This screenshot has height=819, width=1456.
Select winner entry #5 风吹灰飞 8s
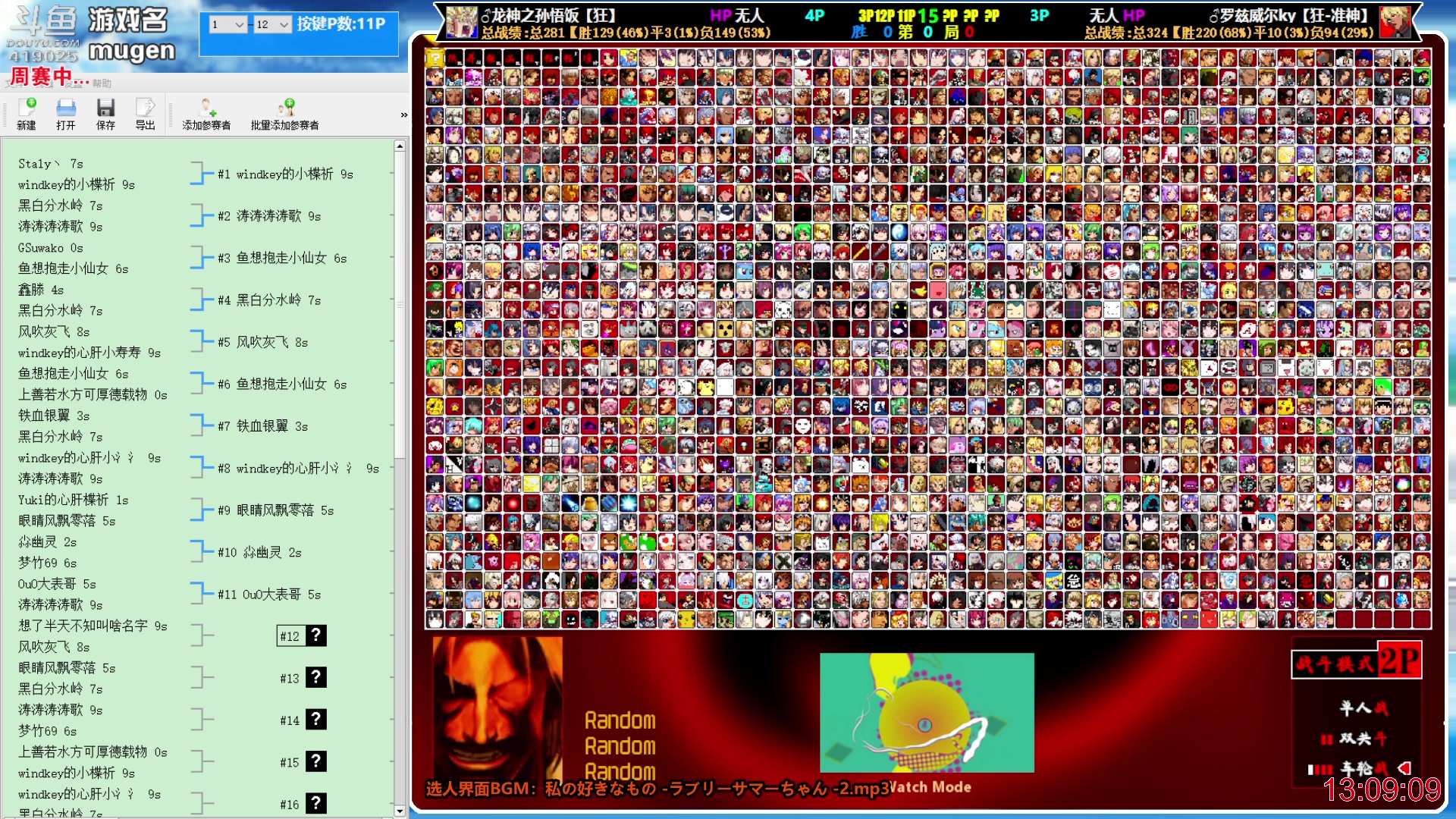[x=262, y=343]
